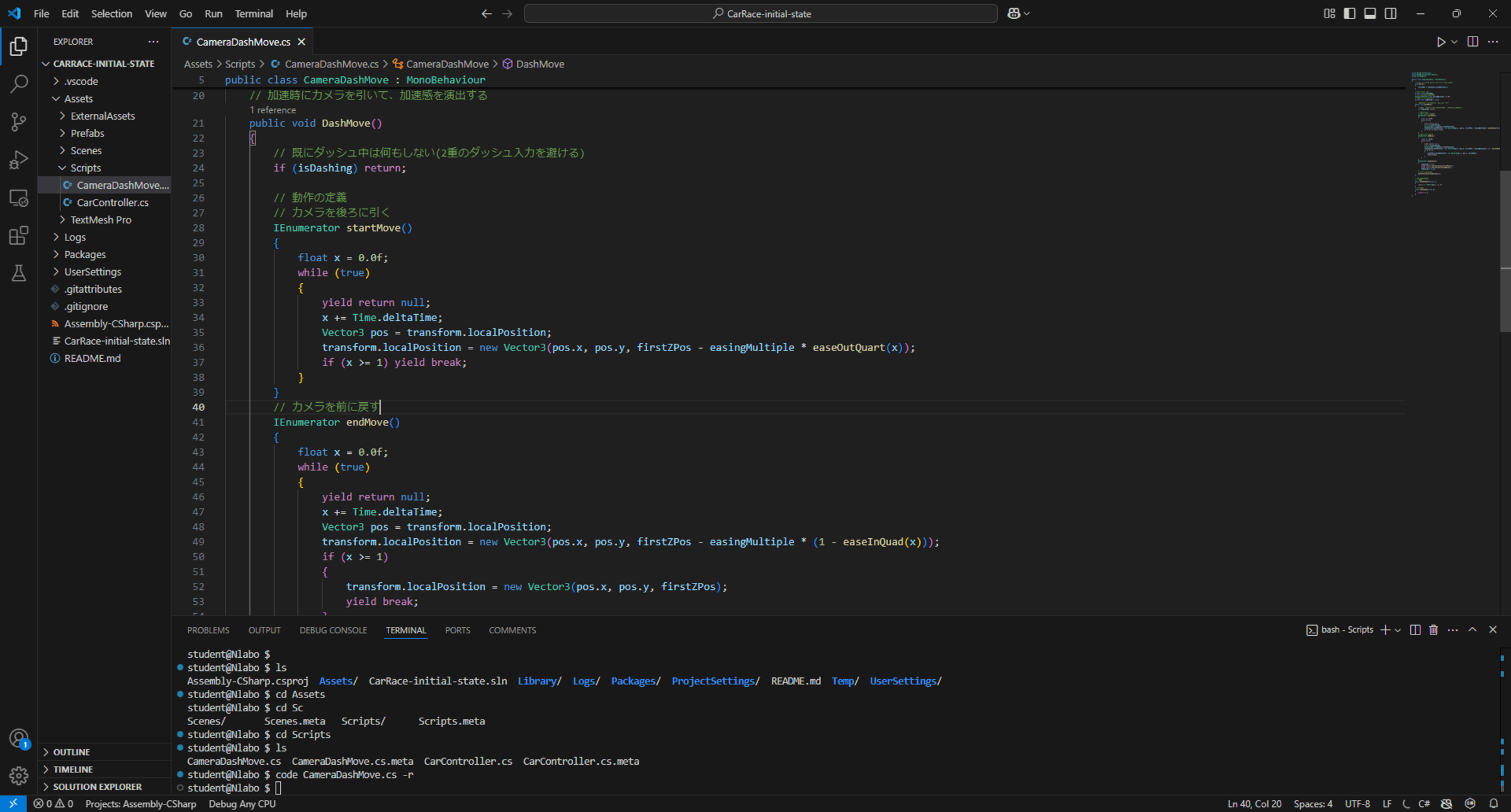The image size is (1511, 812).
Task: Expand the OUTLINE section
Action: click(71, 752)
